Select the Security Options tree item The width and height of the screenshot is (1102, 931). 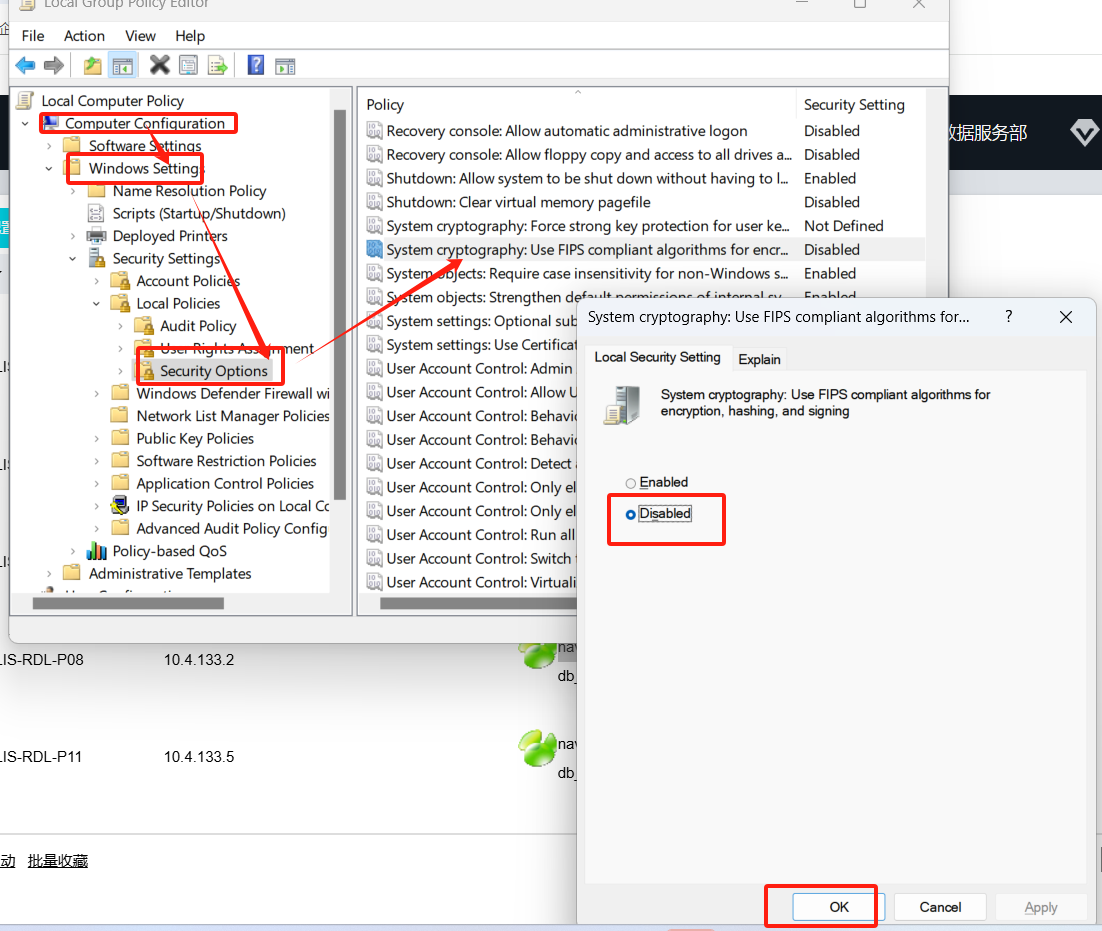(x=214, y=371)
